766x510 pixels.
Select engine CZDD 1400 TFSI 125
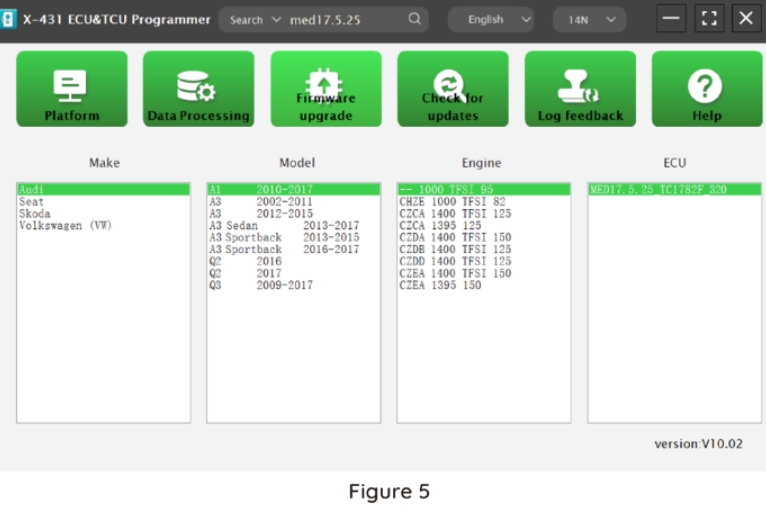484,261
